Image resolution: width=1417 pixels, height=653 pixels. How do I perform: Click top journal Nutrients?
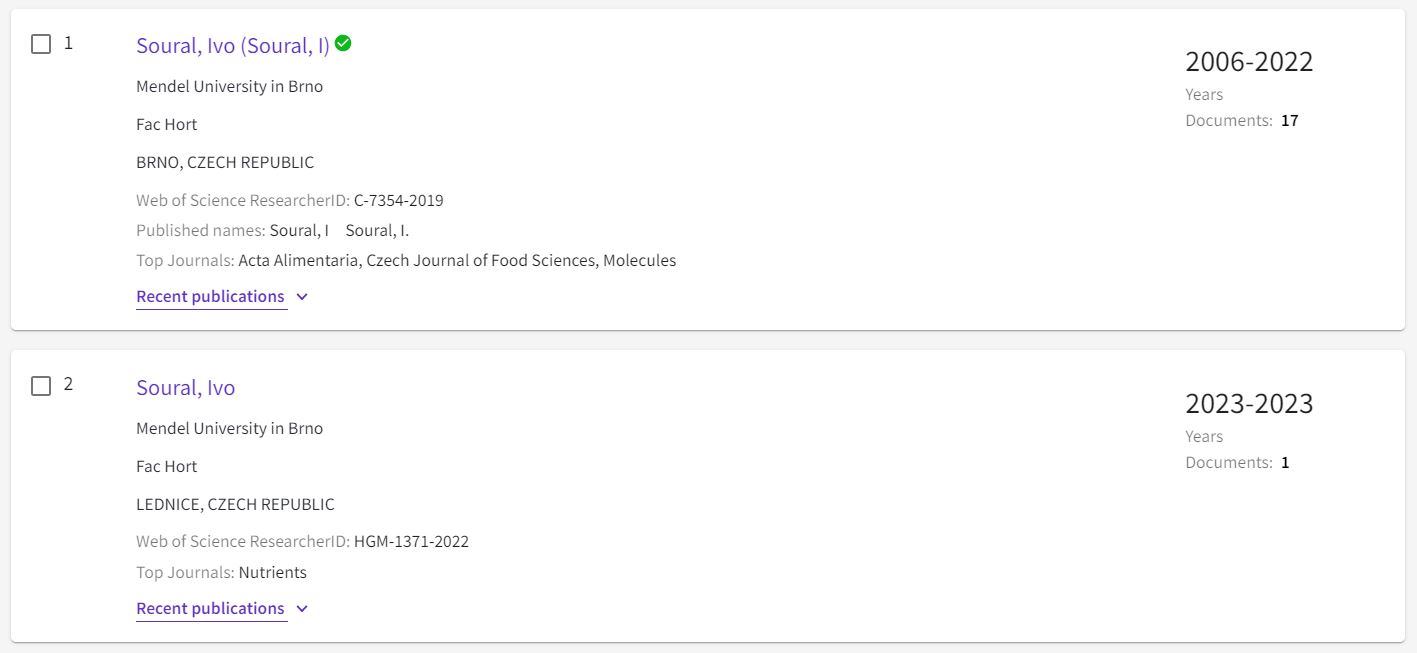[273, 573]
